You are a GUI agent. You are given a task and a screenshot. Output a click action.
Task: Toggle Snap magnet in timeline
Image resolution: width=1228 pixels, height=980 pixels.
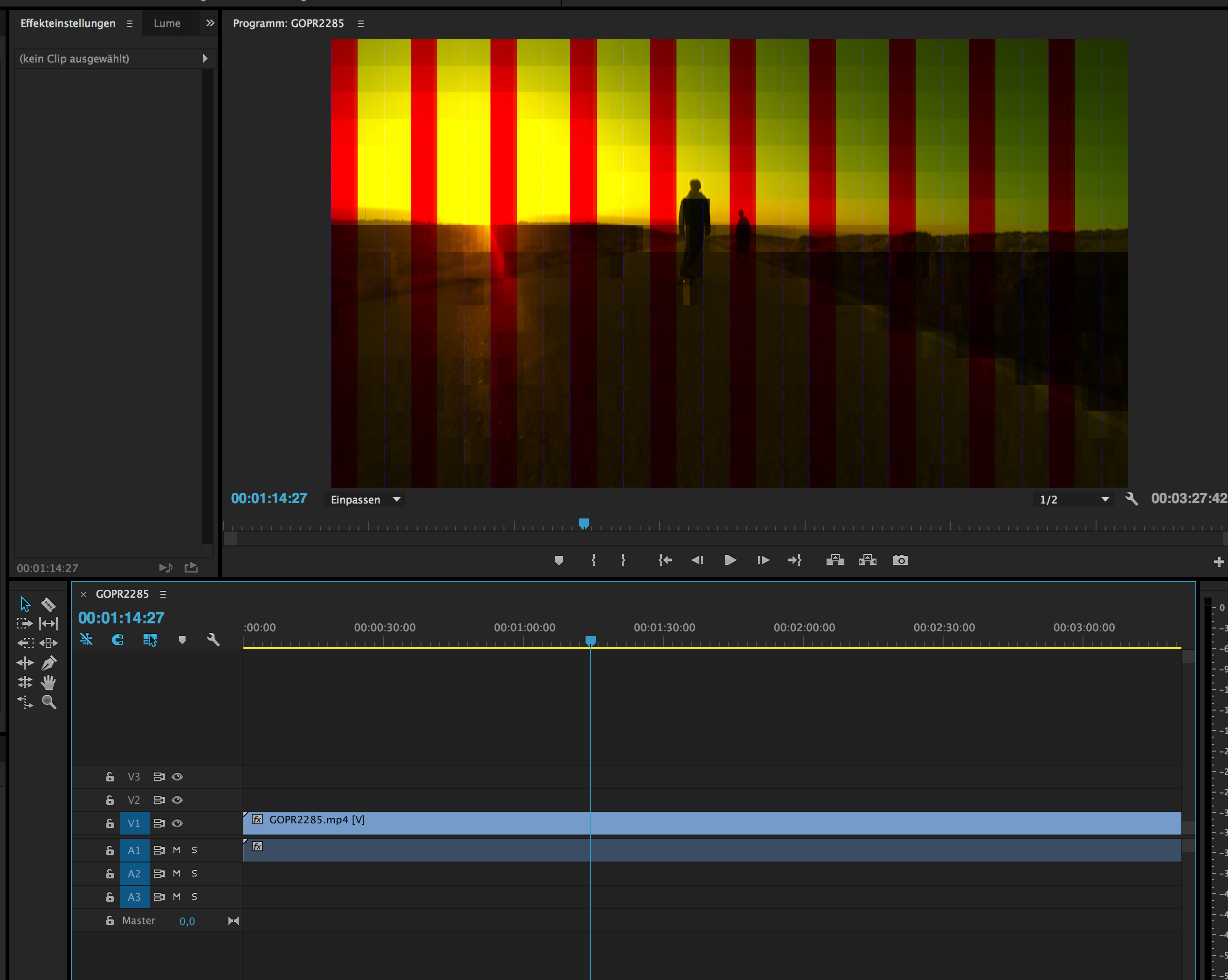[x=118, y=640]
